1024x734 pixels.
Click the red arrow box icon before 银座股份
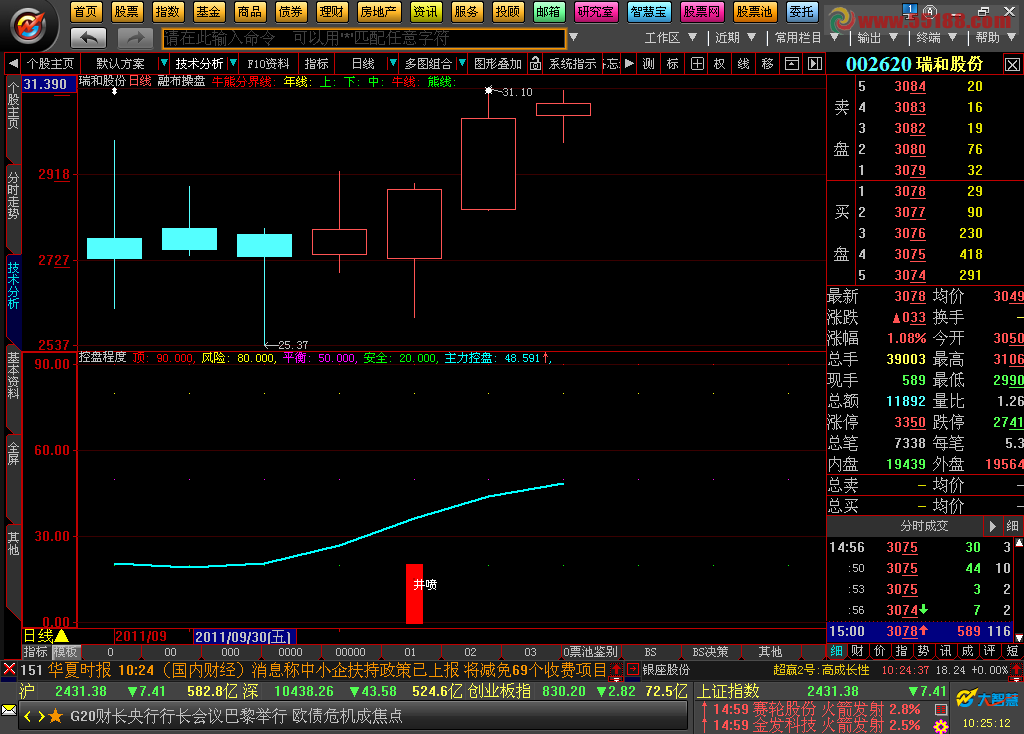(633, 669)
